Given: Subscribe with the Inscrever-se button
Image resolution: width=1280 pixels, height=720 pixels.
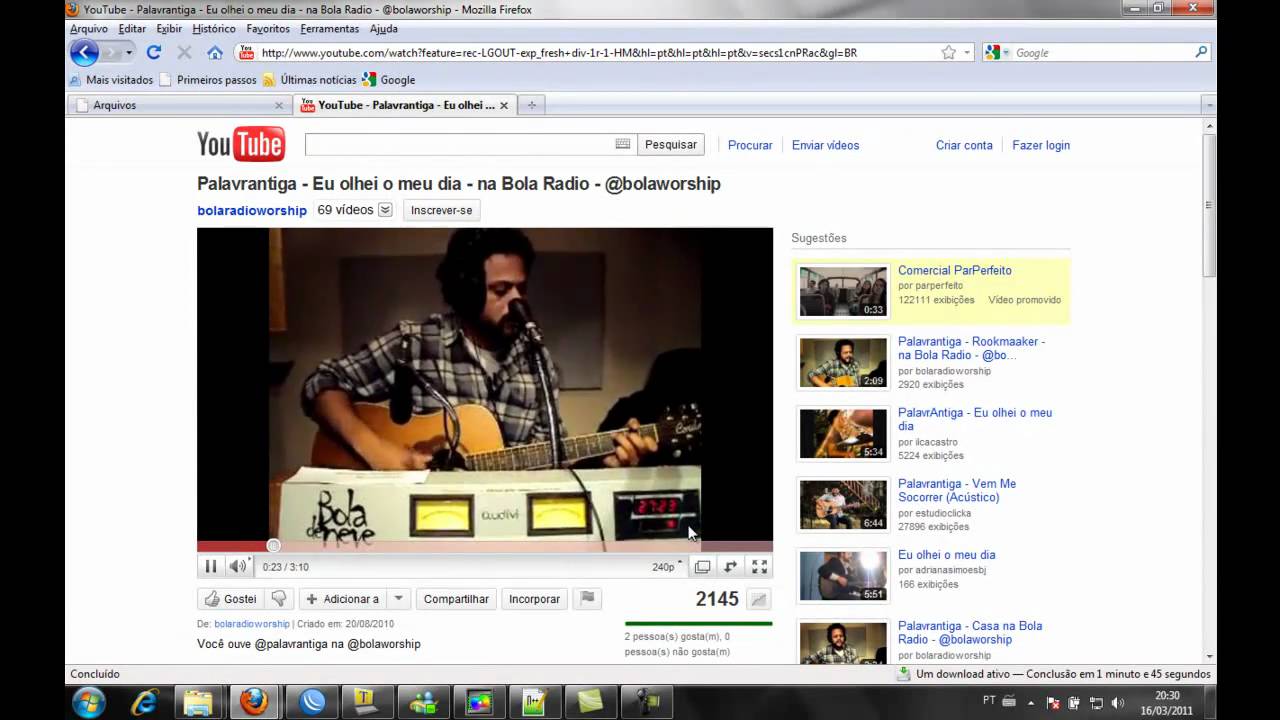Looking at the screenshot, I should coord(441,210).
